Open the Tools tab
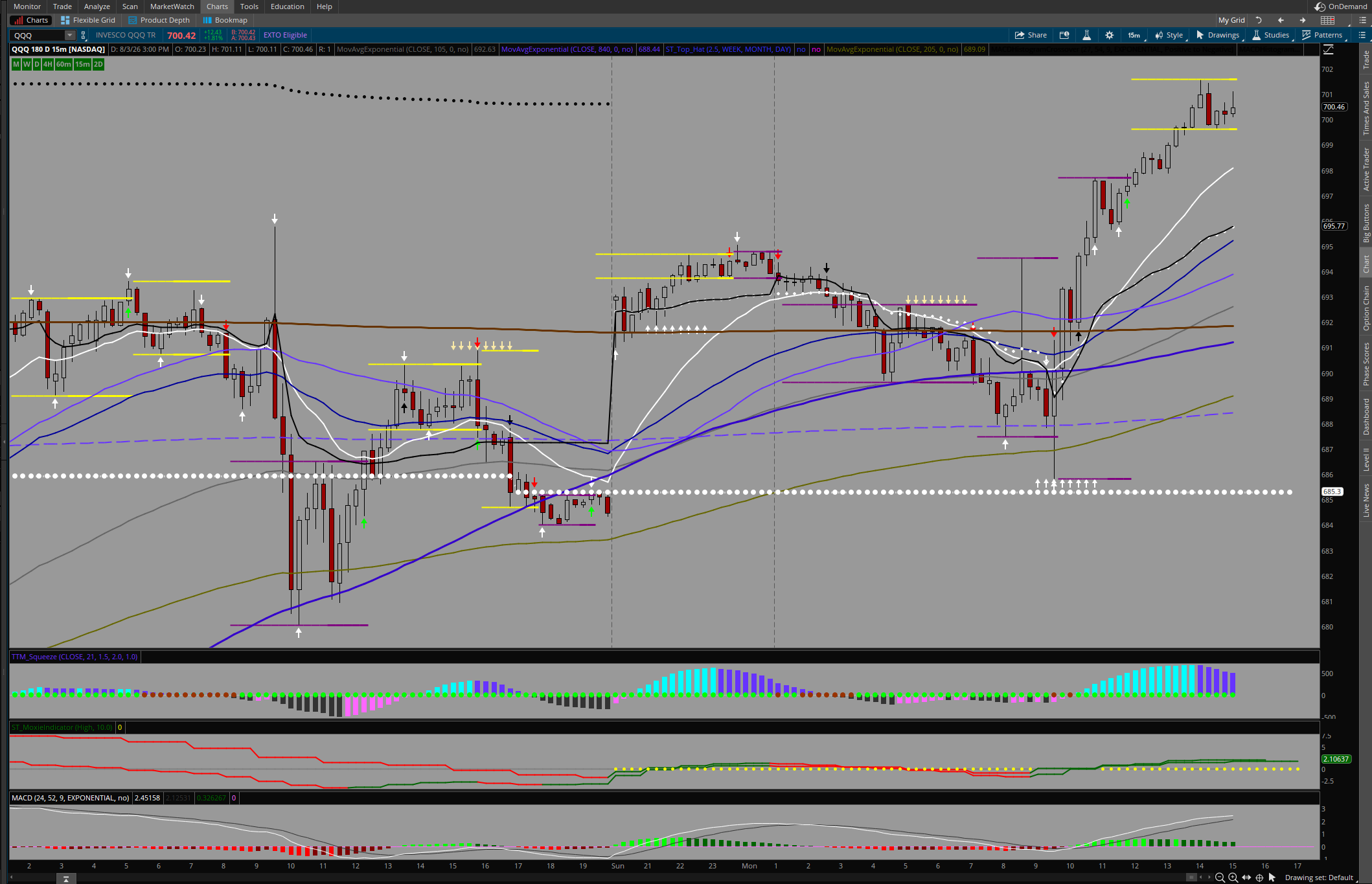 coord(249,6)
